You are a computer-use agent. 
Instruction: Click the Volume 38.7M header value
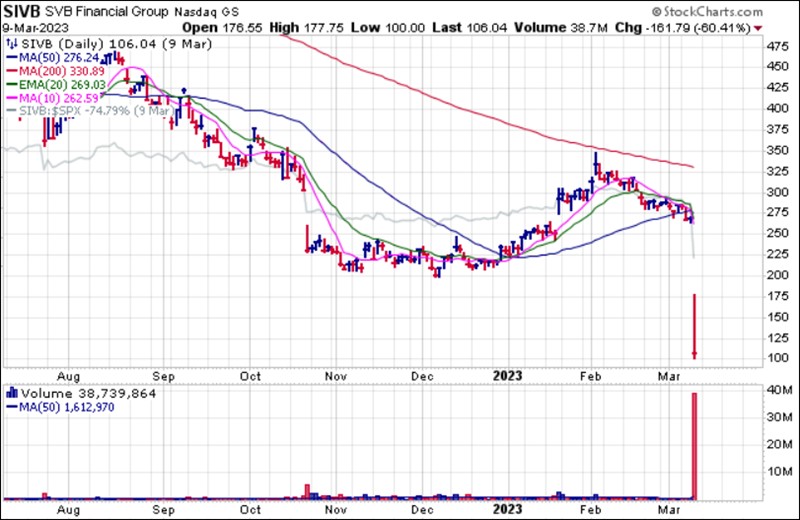[x=561, y=28]
